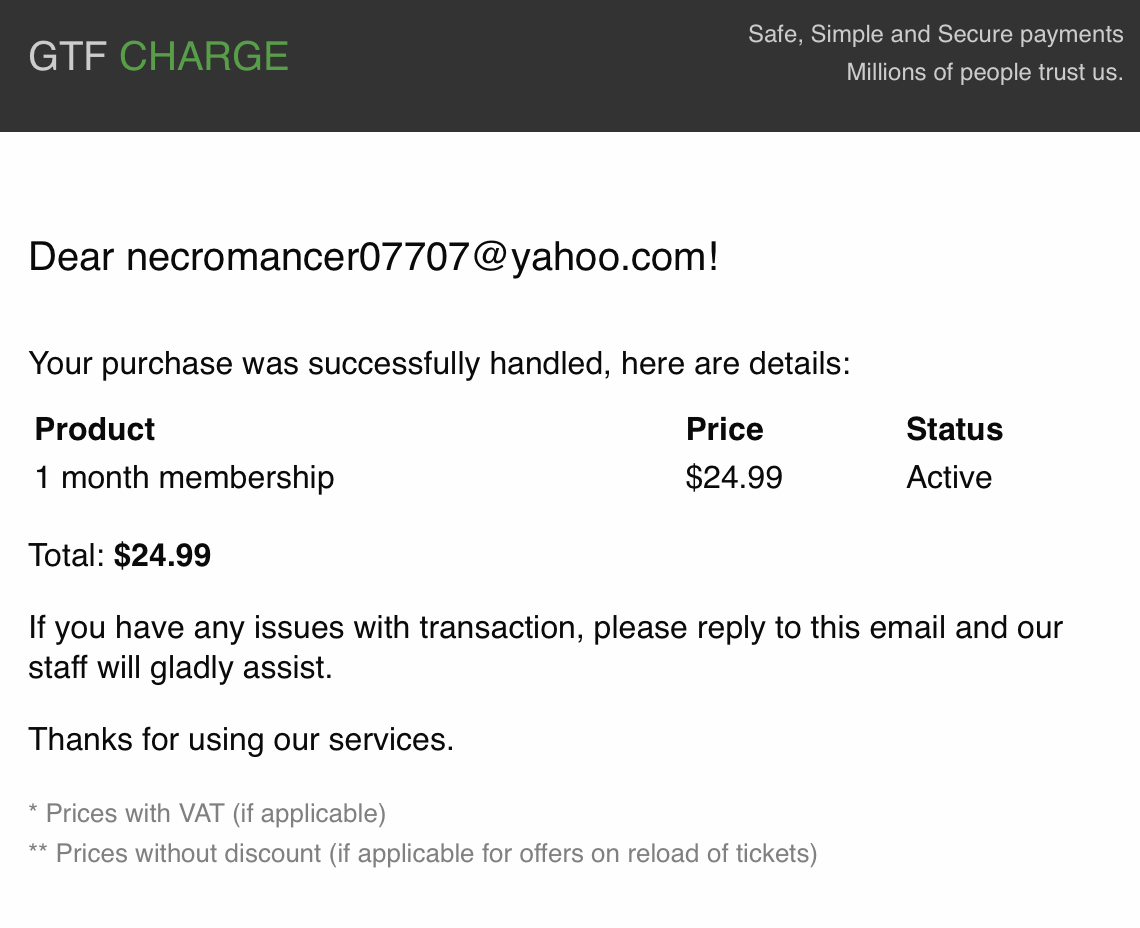Click the necromancer07707@yahoo.com email address
Viewport: 1140px width, 928px height.
418,257
